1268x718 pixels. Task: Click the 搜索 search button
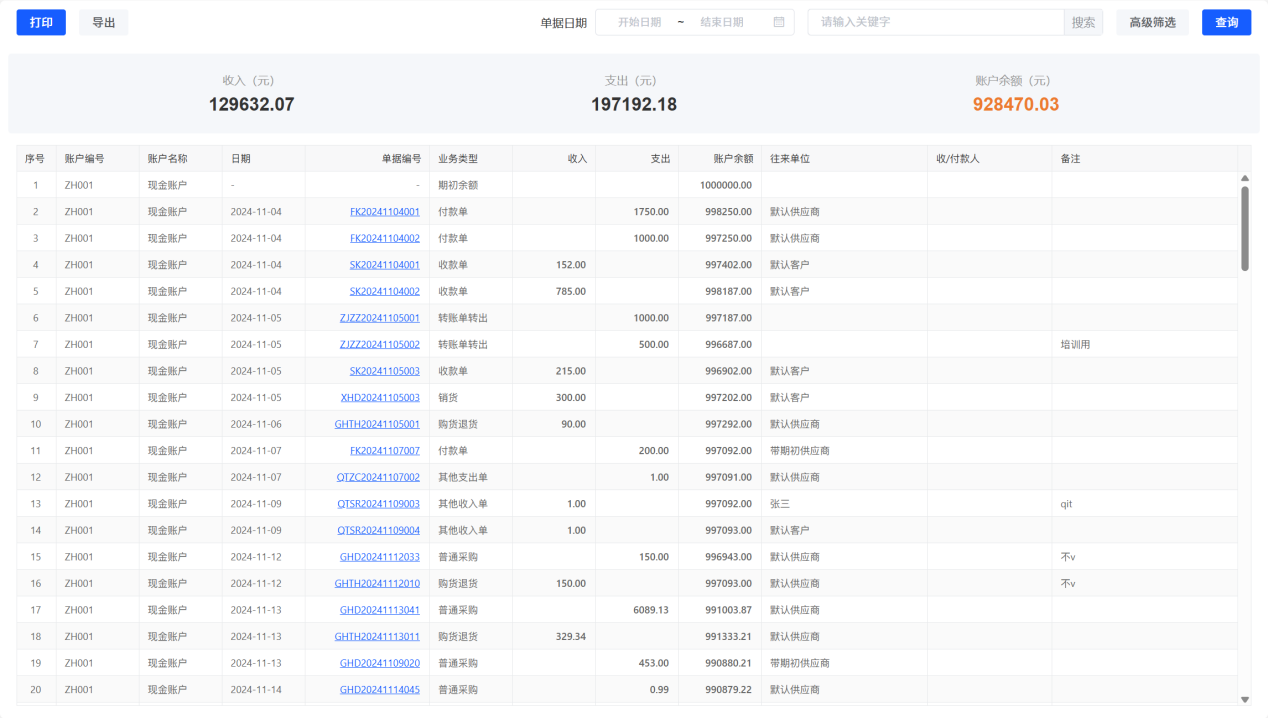pyautogui.click(x=1083, y=22)
